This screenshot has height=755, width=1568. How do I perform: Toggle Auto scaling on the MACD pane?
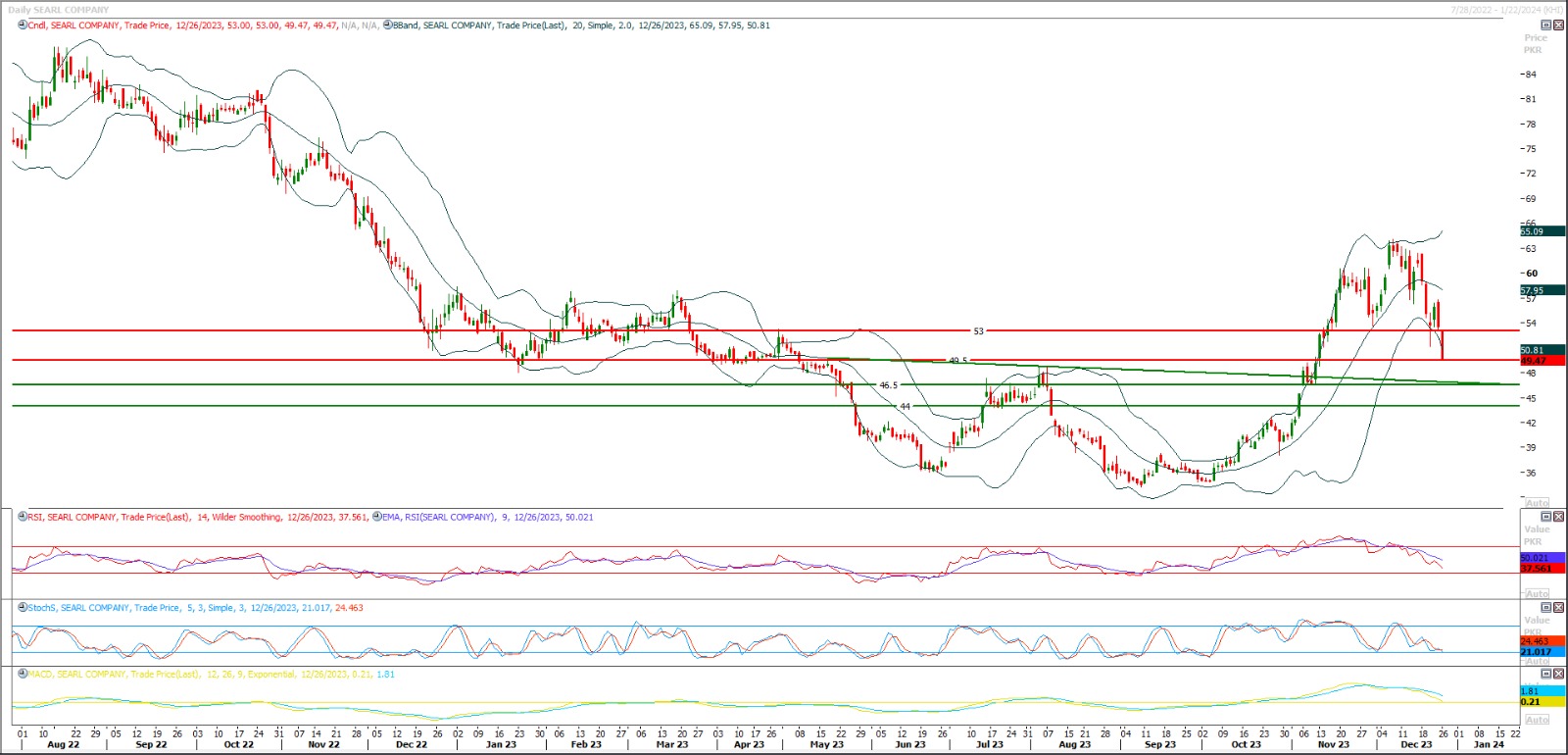coord(1537,720)
